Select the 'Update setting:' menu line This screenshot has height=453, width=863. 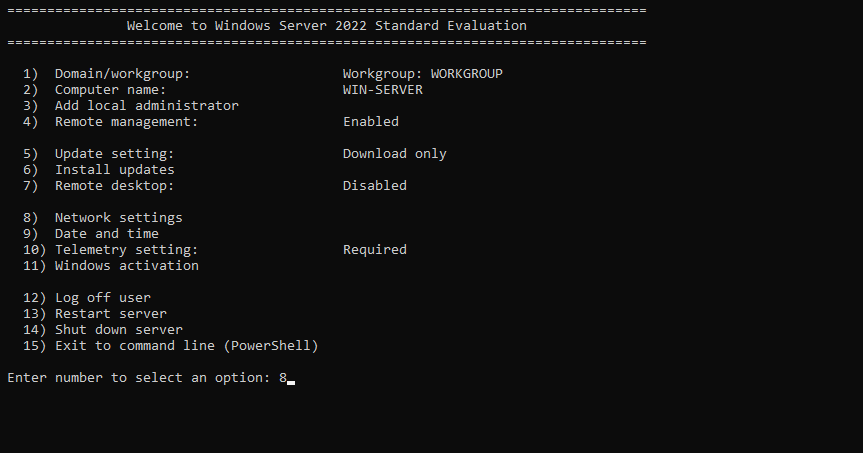click(x=98, y=154)
